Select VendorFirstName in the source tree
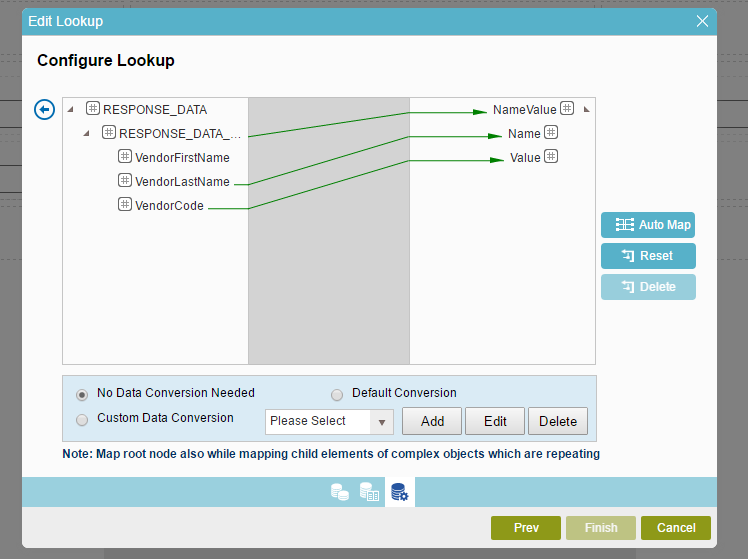The height and width of the screenshot is (559, 748). 182,157
